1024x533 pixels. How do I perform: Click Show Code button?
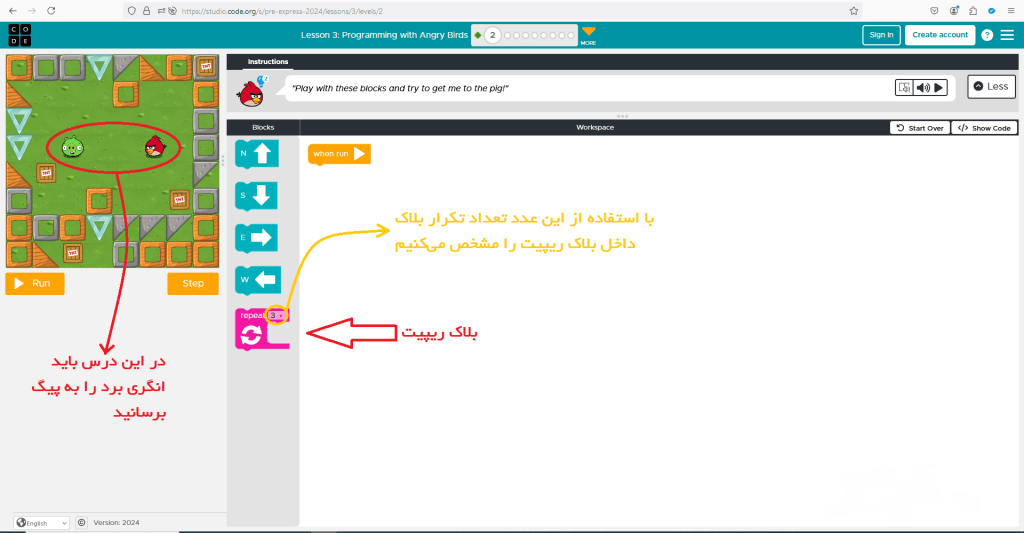click(984, 128)
